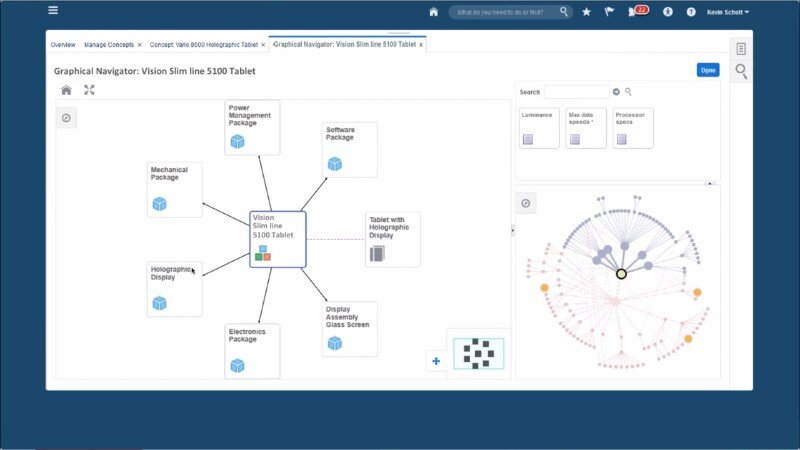Collapse the search panel using the small arrow
The image size is (800, 450).
coord(711,183)
